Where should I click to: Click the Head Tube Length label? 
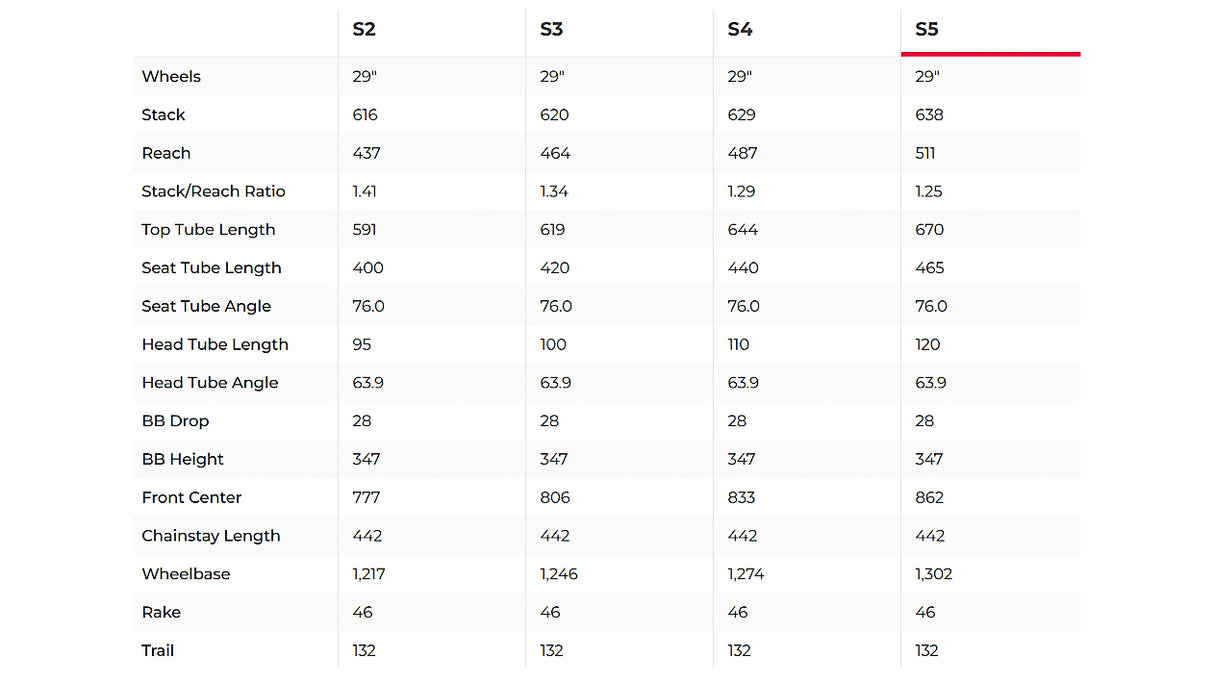click(x=215, y=345)
